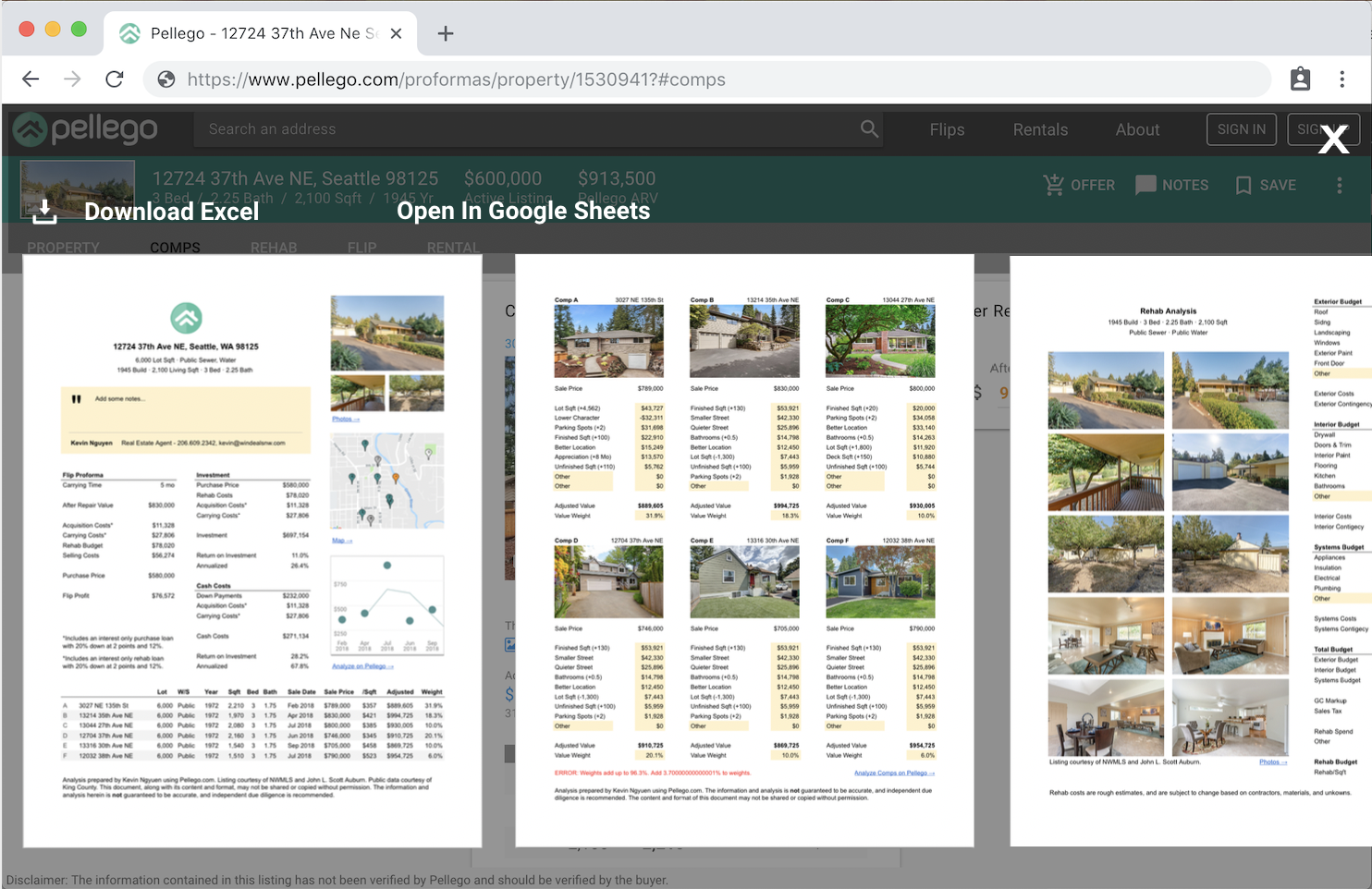The image size is (1372, 889).
Task: Click the Download Excel icon
Action: pos(44,212)
